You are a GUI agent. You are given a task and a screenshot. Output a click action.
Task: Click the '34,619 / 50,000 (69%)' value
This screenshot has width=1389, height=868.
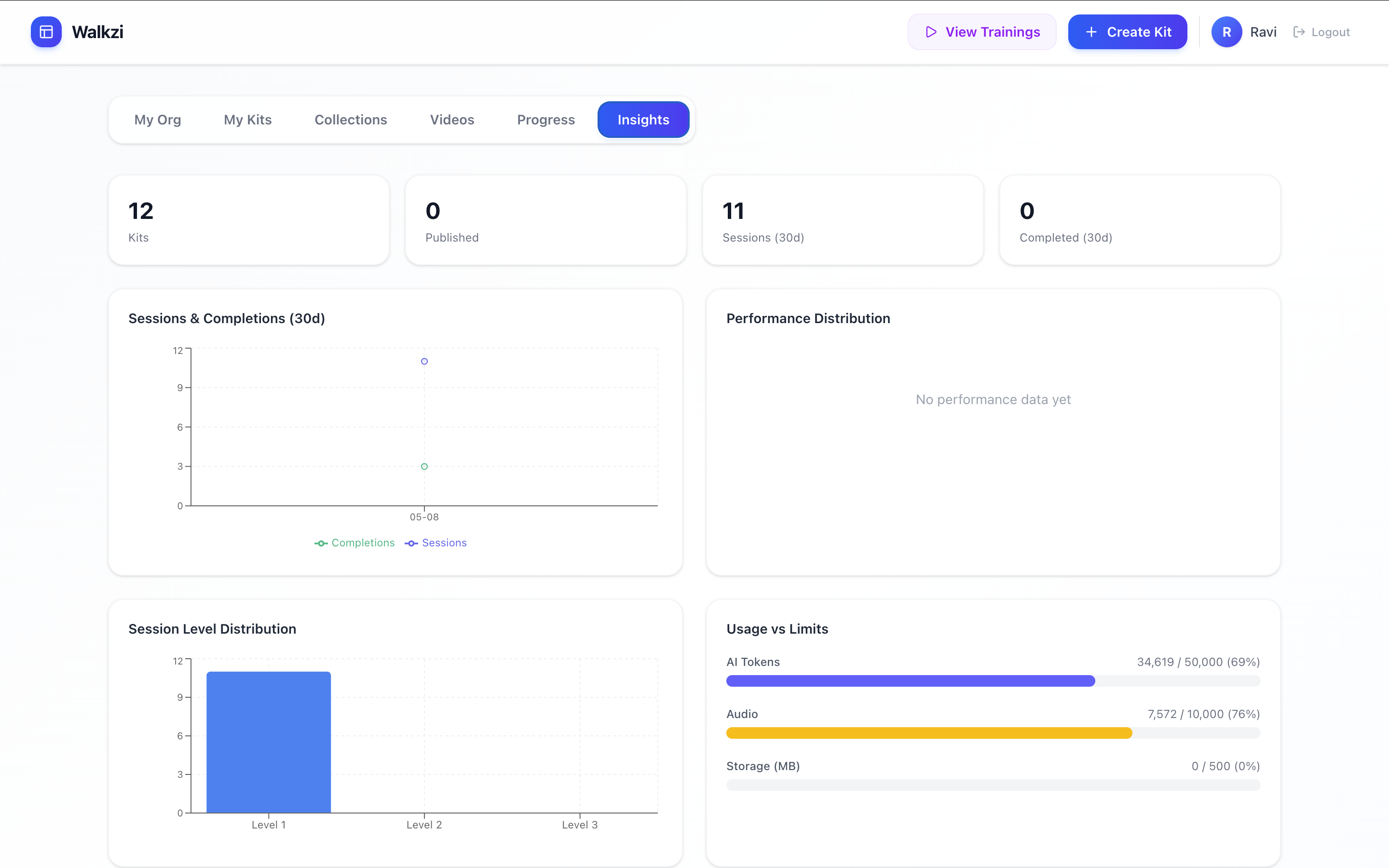pyautogui.click(x=1198, y=662)
